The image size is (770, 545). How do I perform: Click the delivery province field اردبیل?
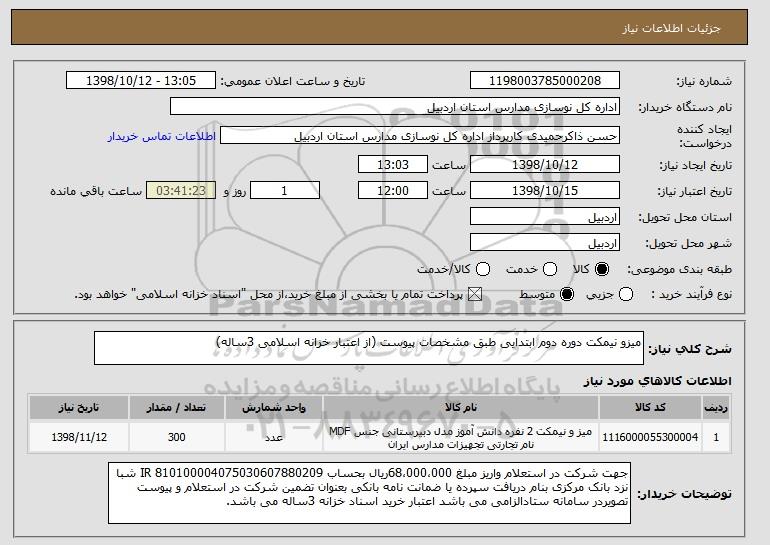pyautogui.click(x=545, y=217)
